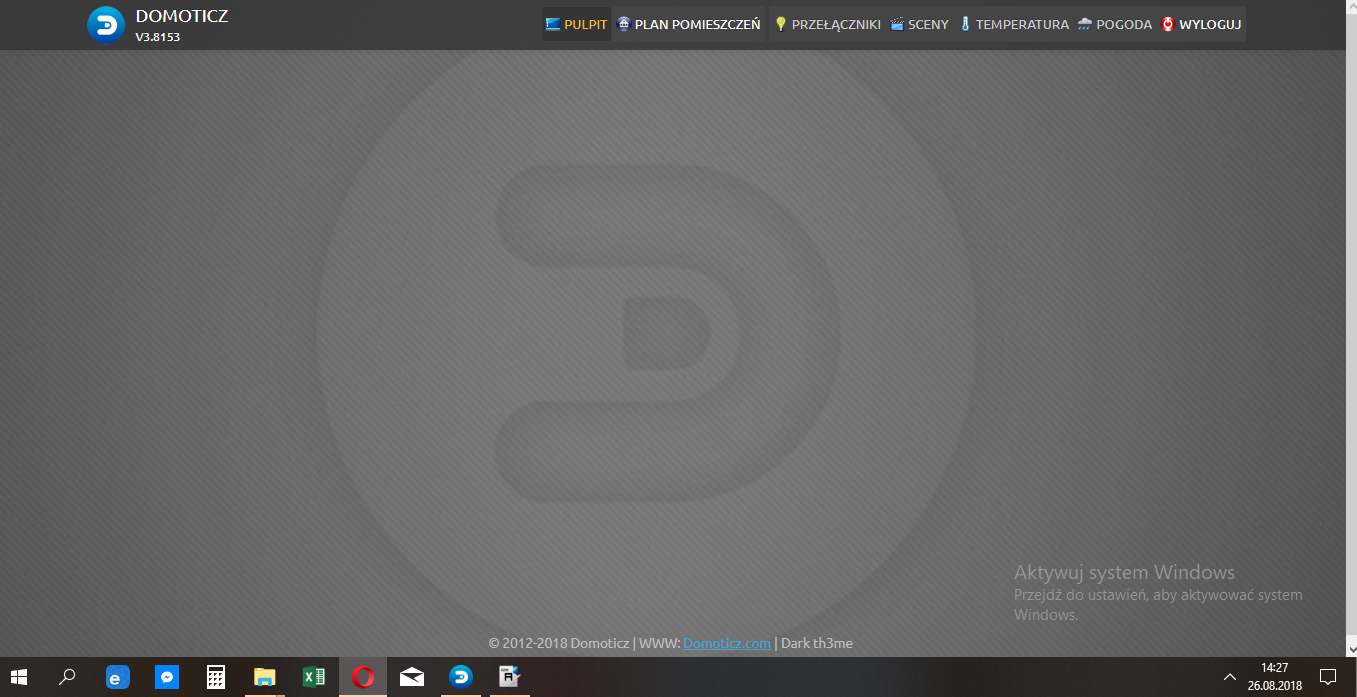Log out using Wyloguj

tap(1202, 25)
